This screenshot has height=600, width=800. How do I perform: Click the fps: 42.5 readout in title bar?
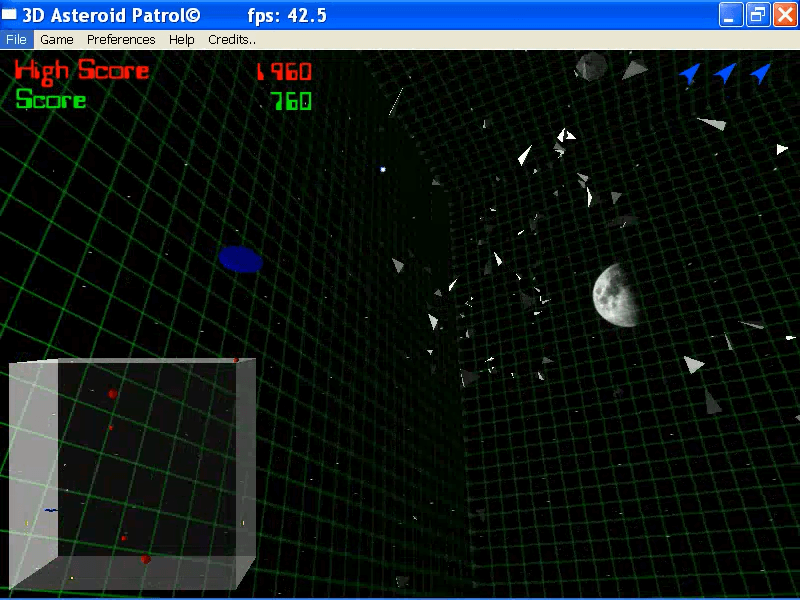click(x=287, y=15)
